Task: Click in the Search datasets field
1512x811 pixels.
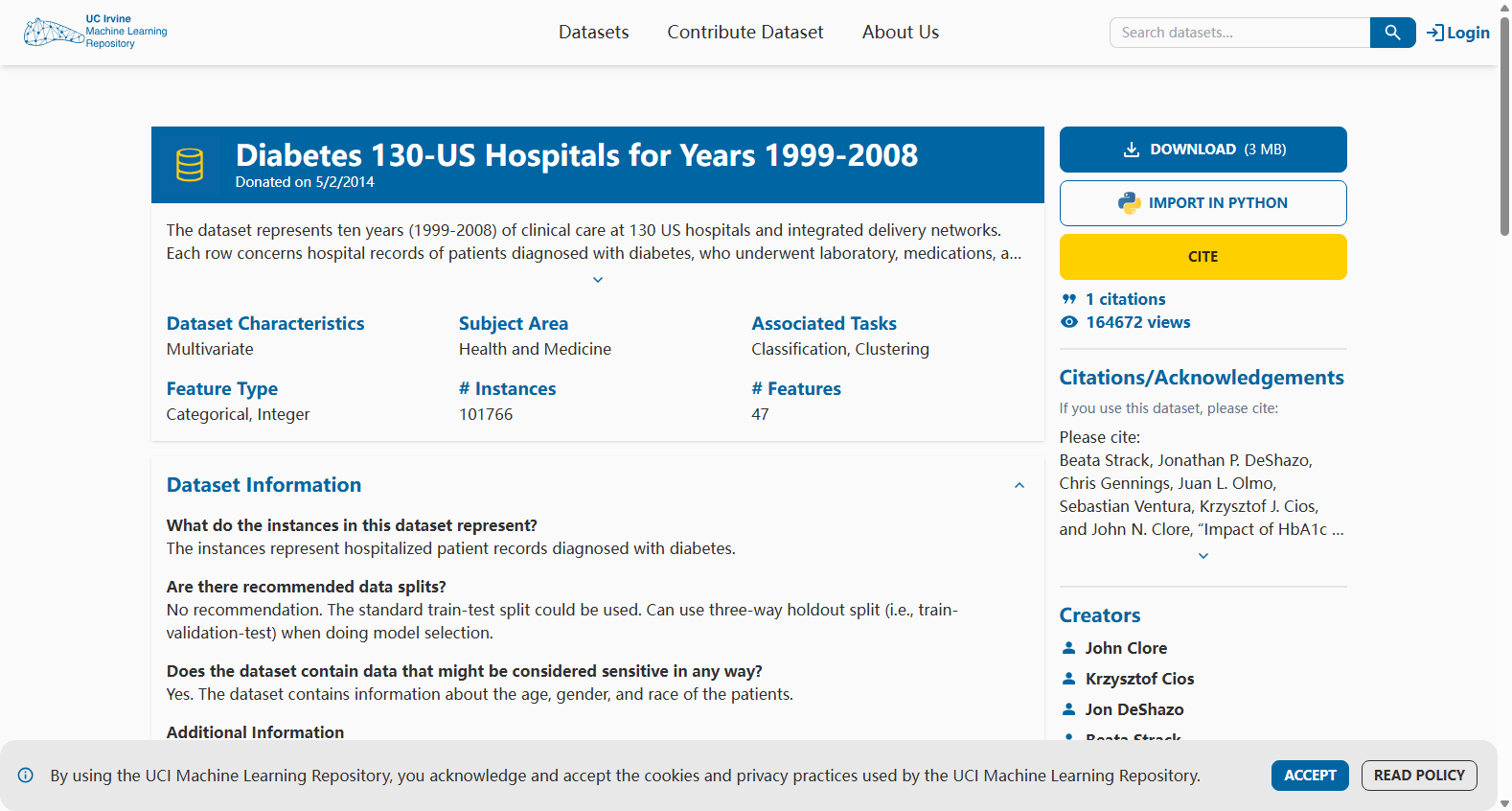Action: 1240,33
